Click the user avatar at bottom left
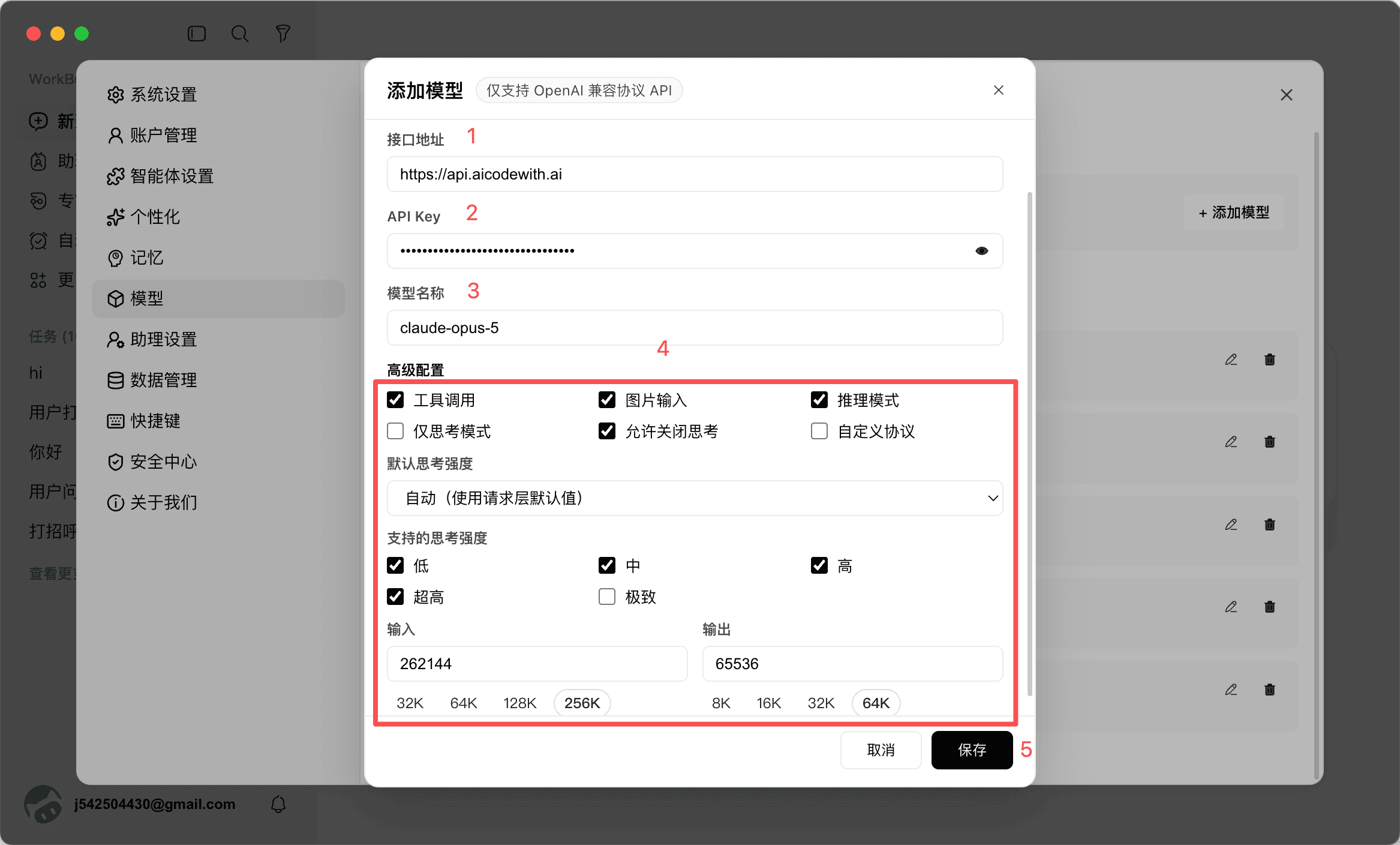The width and height of the screenshot is (1400, 845). [43, 804]
